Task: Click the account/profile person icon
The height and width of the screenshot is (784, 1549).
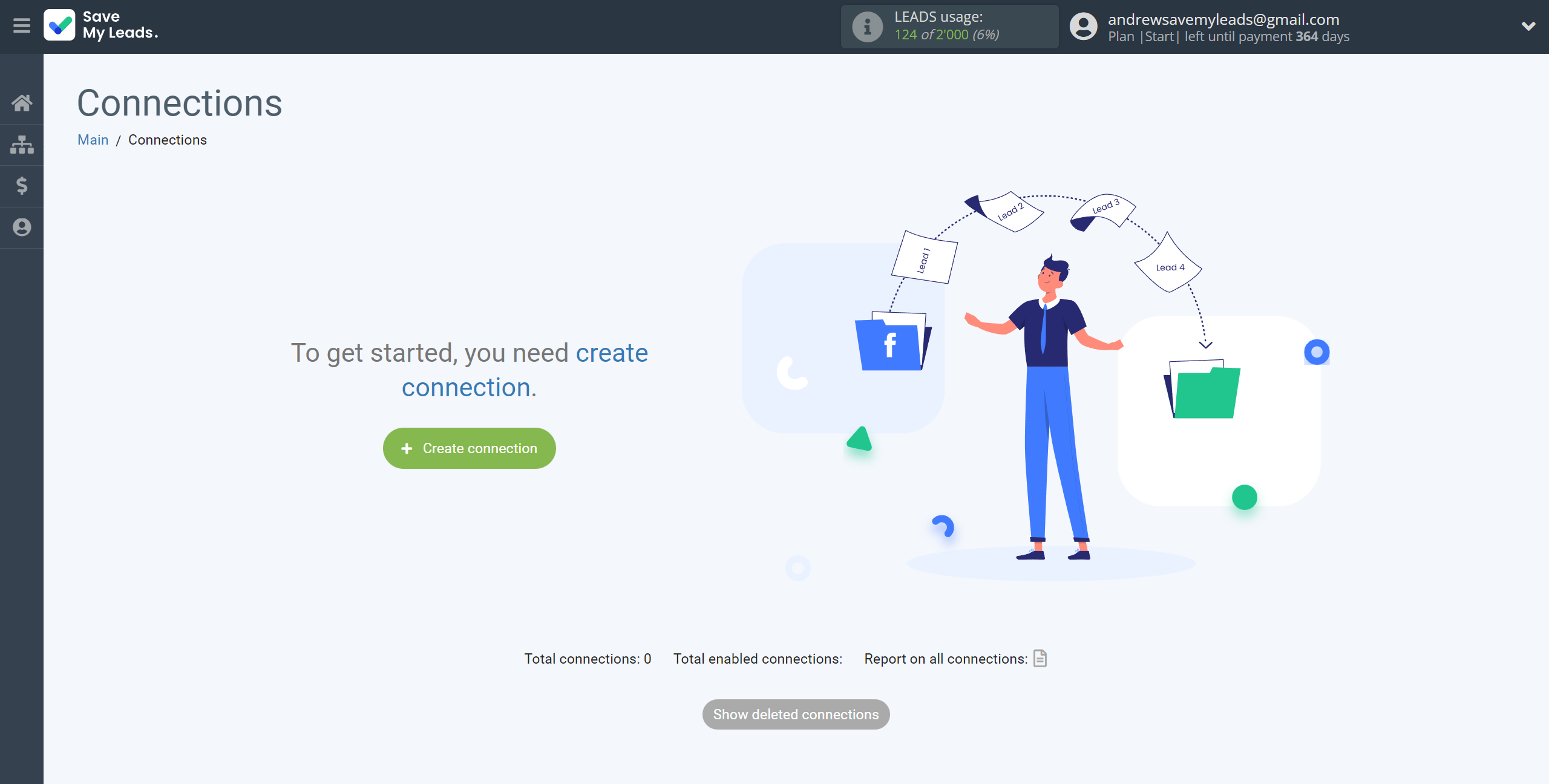Action: [x=22, y=228]
